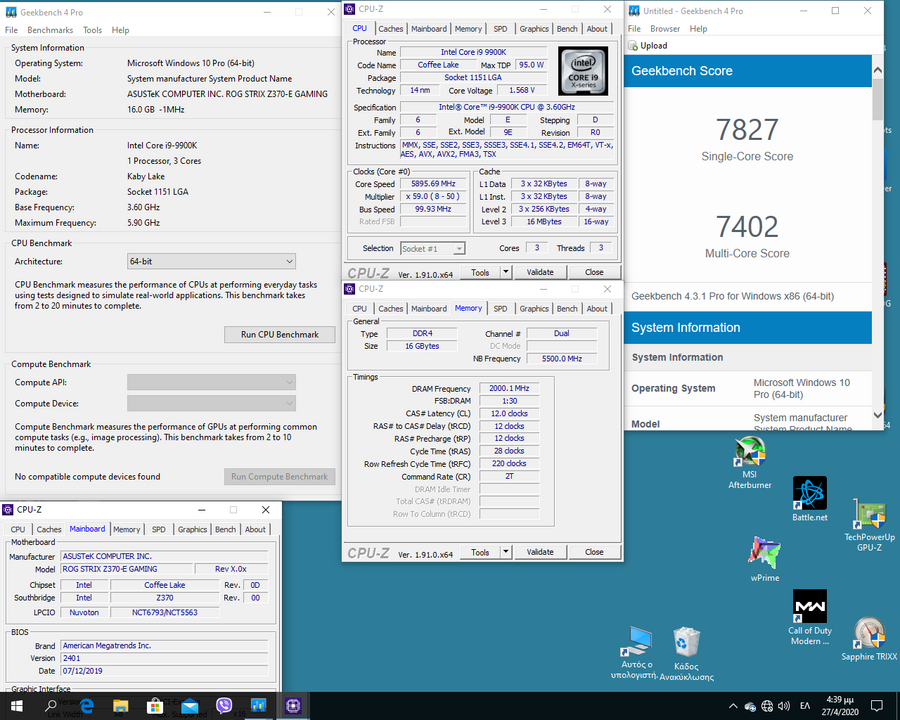Screen dimensions: 900x720
Task: Click Validate in top CPU-Z window
Action: click(540, 272)
